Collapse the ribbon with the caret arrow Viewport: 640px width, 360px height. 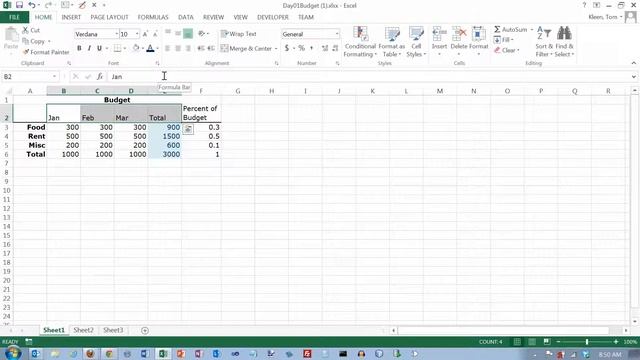[633, 63]
